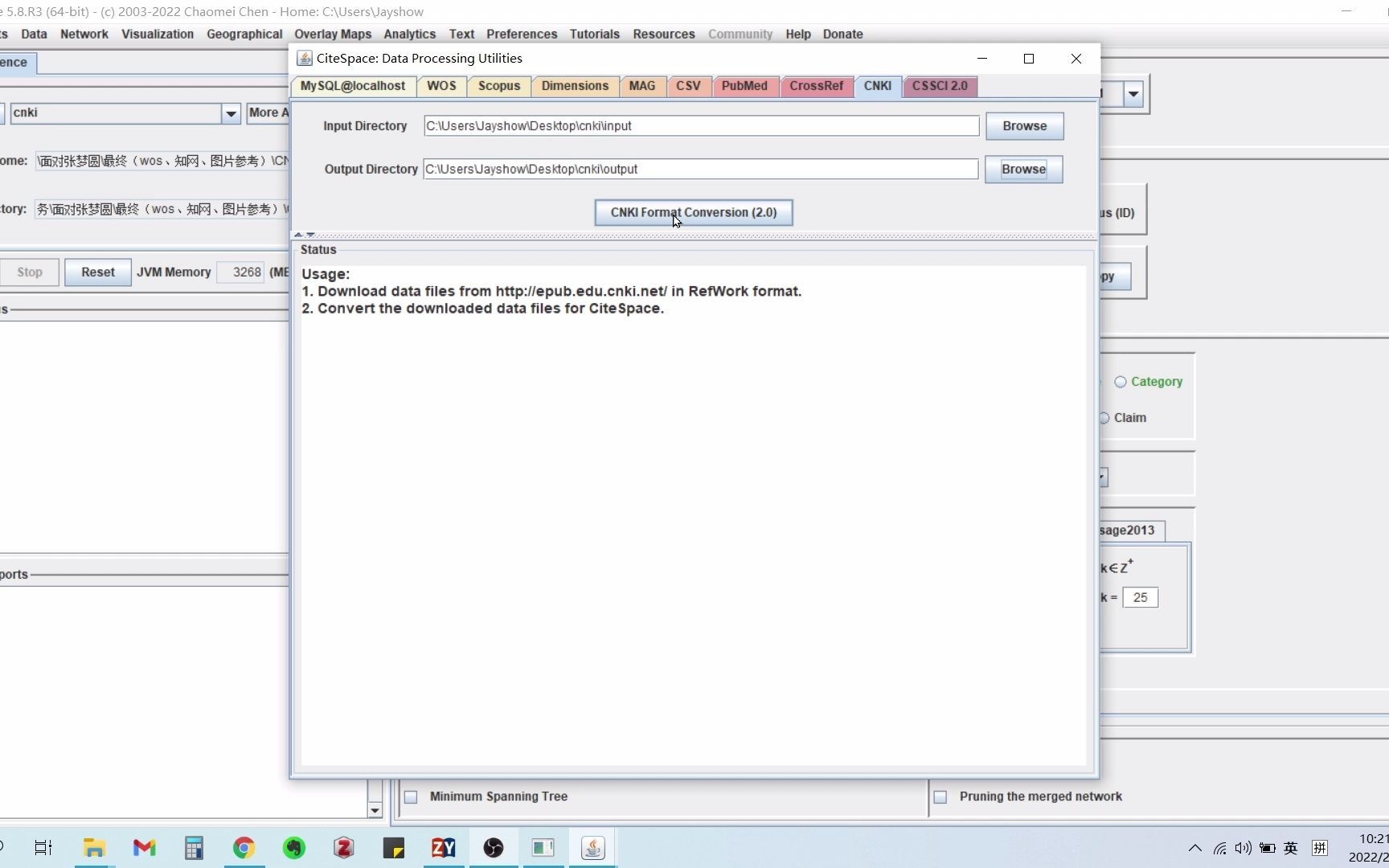Switch to the WOS tab
Image resolution: width=1389 pixels, height=868 pixels.
(441, 86)
